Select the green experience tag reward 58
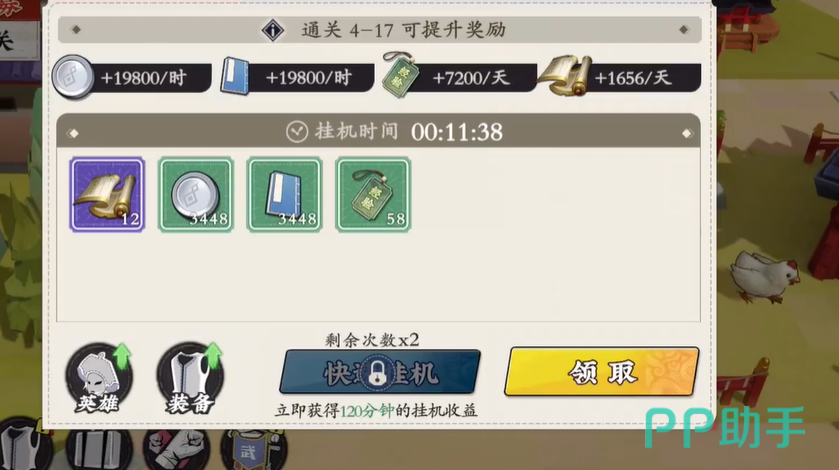This screenshot has height=470, width=839. (x=373, y=194)
